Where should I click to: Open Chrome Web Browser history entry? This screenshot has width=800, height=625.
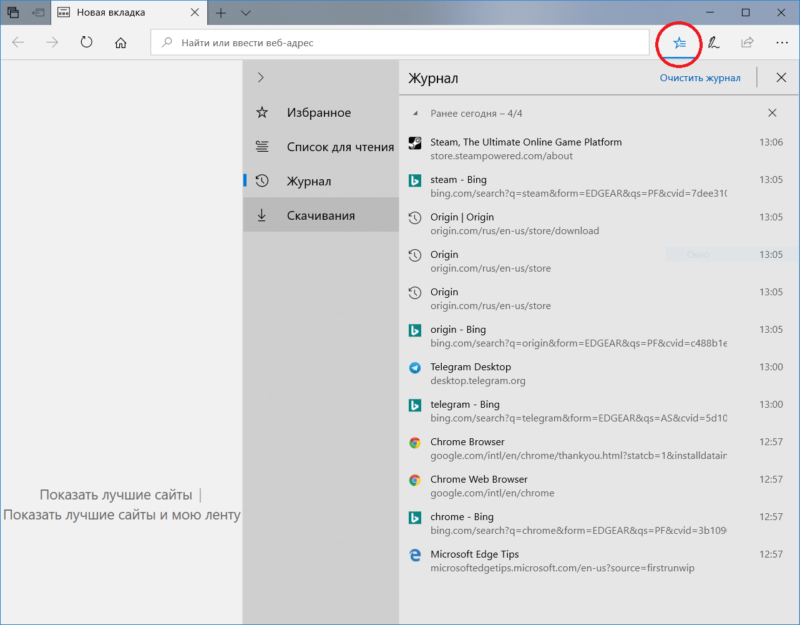pos(598,486)
